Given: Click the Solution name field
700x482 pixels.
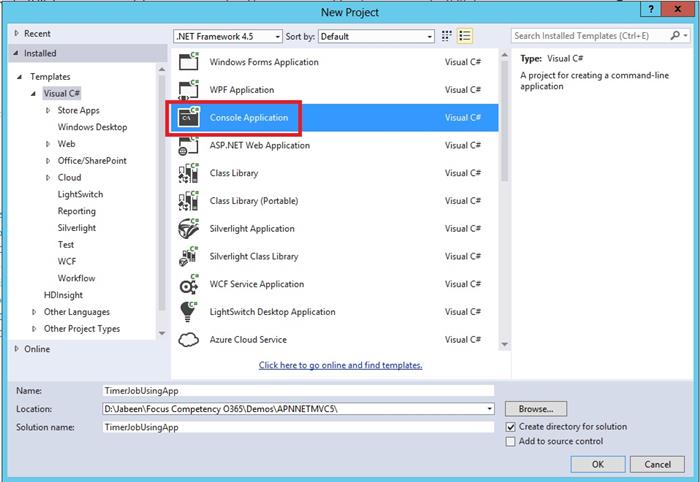Looking at the screenshot, I should coord(298,427).
